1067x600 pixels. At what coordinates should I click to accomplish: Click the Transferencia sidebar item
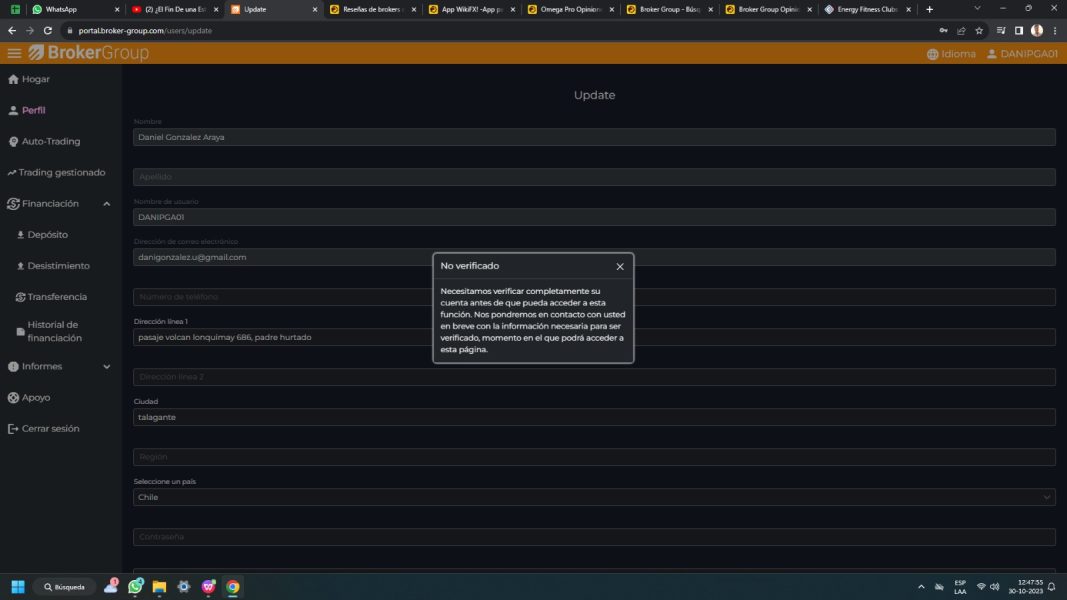[56, 297]
